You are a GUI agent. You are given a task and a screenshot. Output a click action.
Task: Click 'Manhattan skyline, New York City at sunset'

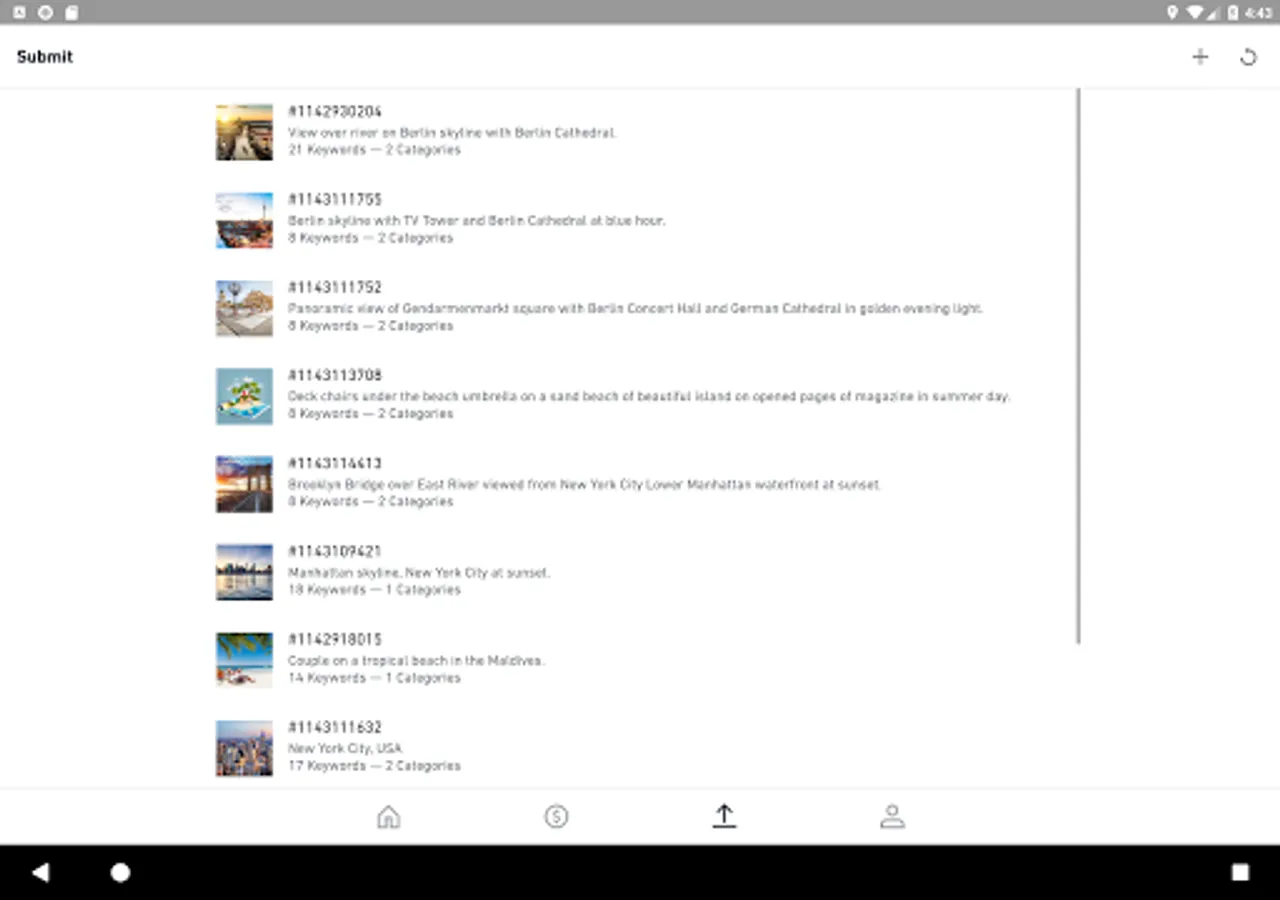point(419,573)
